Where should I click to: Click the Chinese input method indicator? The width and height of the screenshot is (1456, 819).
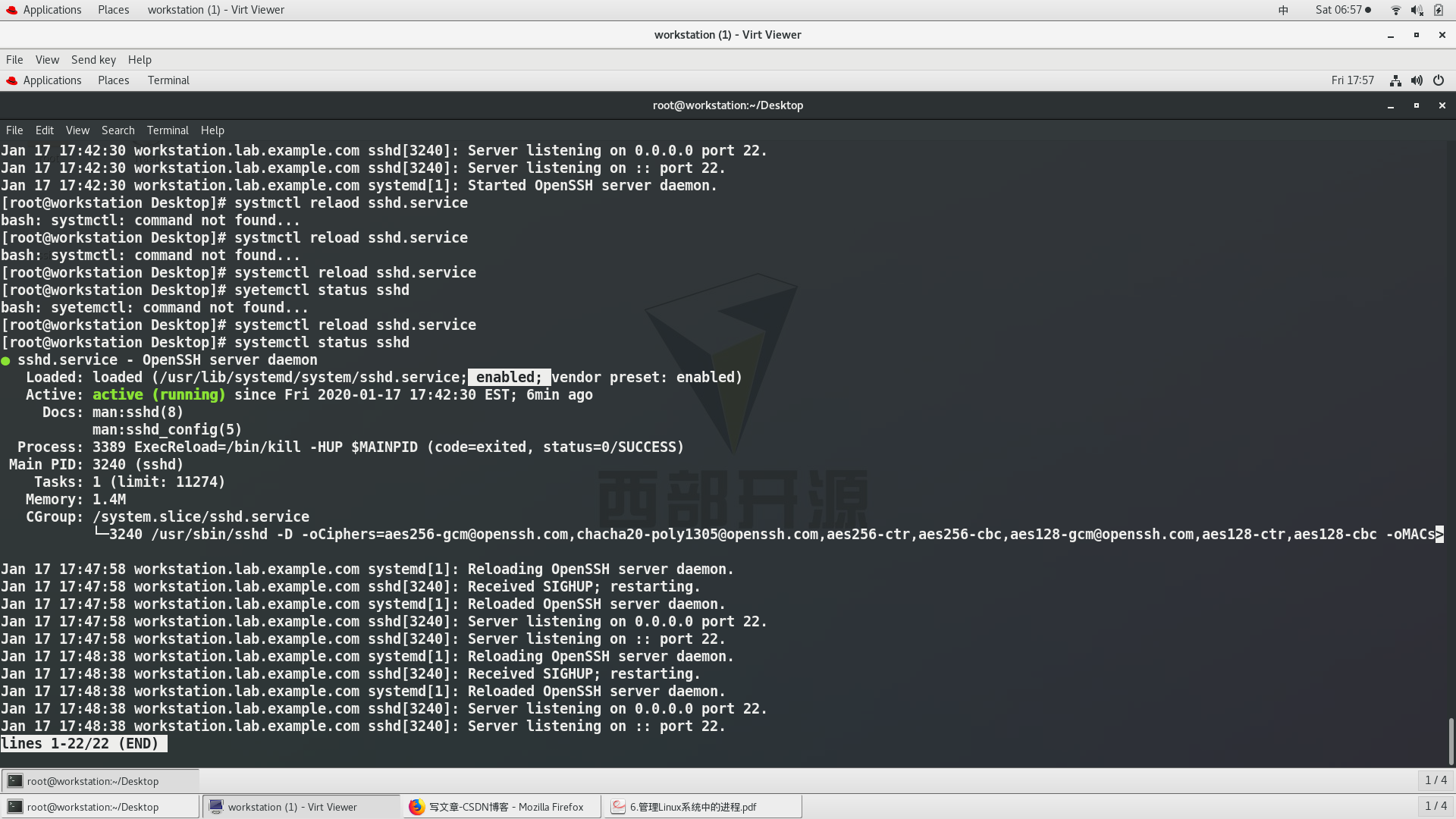1283,10
